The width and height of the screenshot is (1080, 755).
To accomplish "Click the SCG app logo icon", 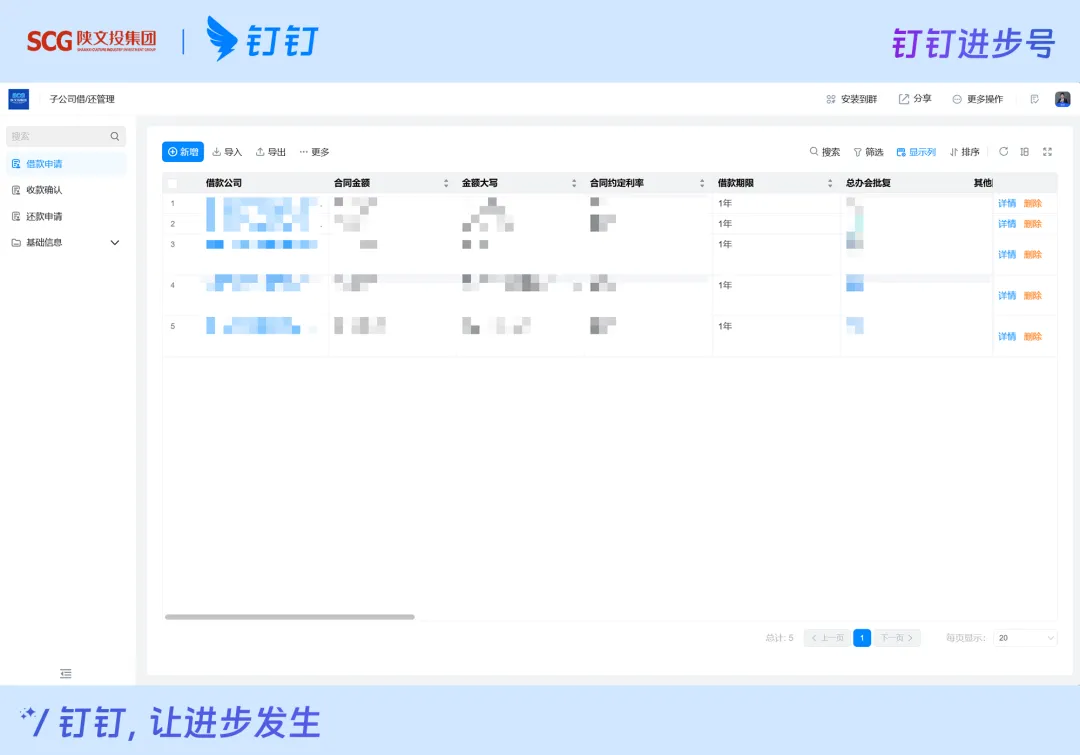I will pos(19,99).
